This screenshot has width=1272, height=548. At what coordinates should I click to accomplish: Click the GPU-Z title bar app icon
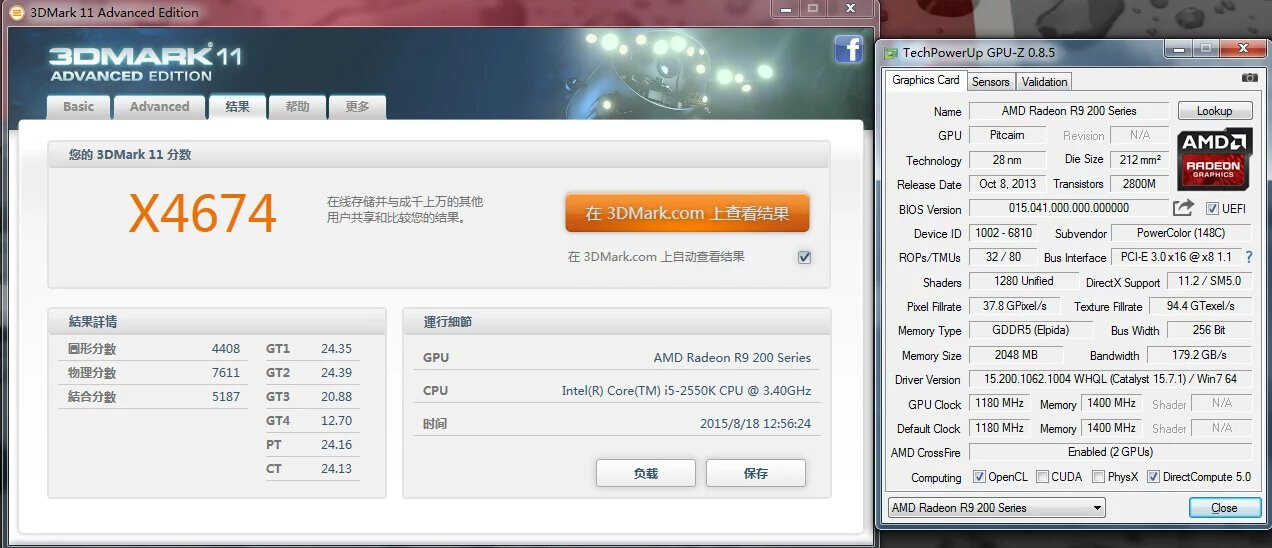click(890, 53)
